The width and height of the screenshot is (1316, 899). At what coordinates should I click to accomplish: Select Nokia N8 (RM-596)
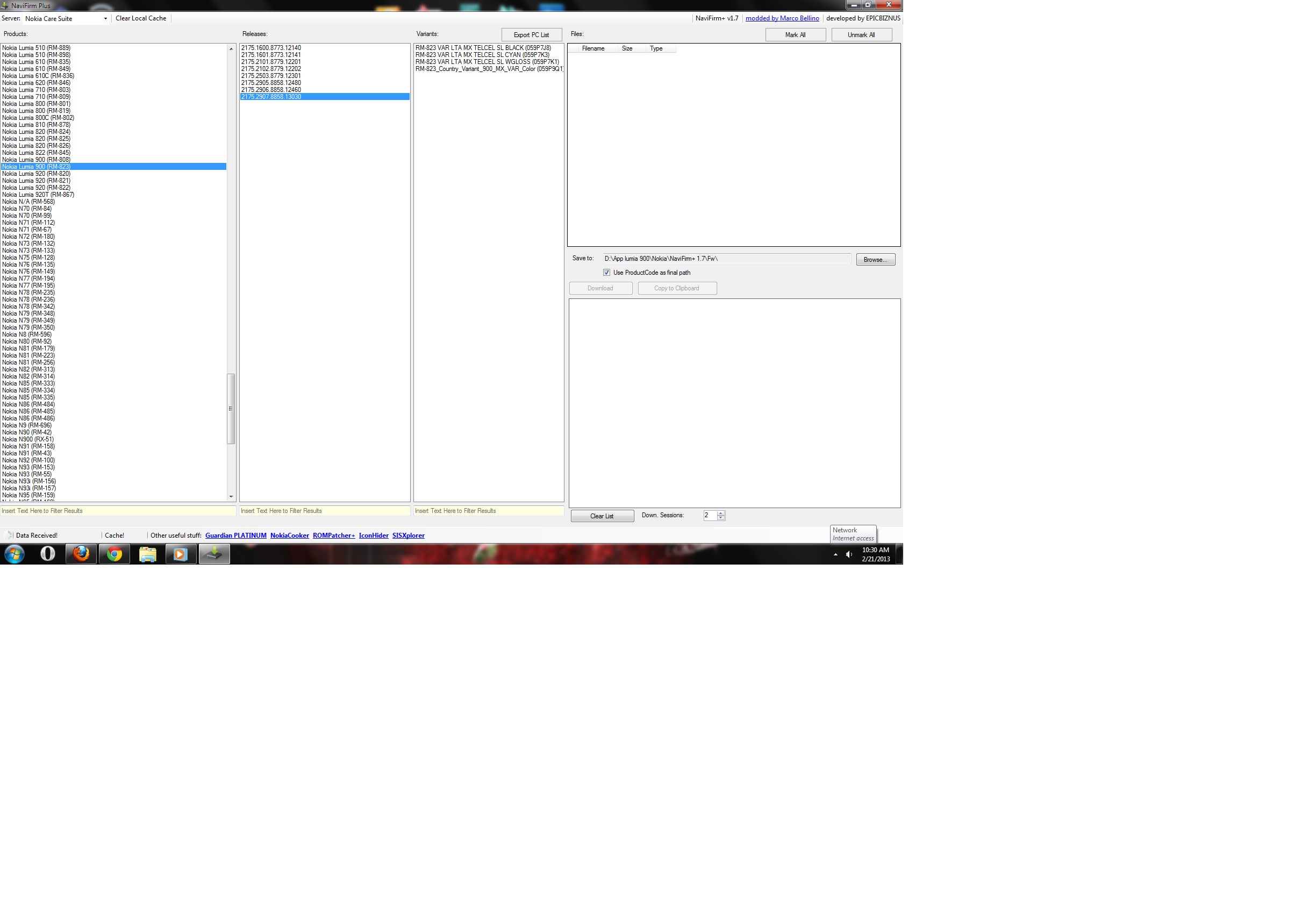[114, 335]
